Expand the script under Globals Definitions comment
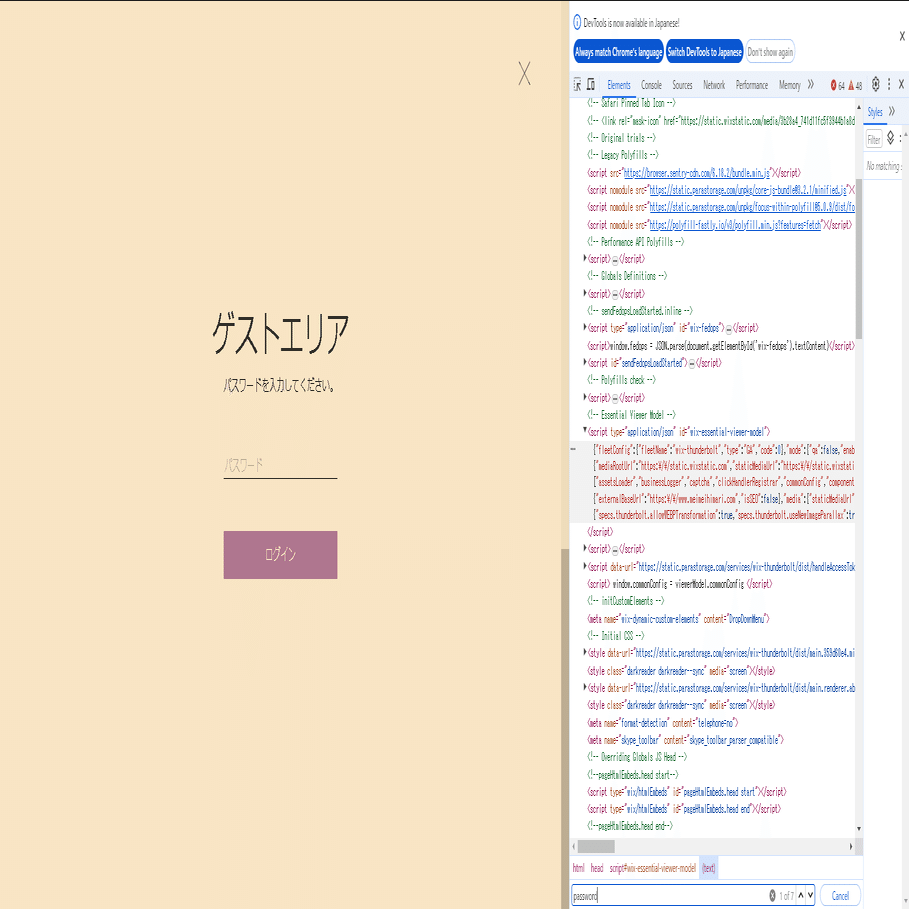 [x=585, y=293]
